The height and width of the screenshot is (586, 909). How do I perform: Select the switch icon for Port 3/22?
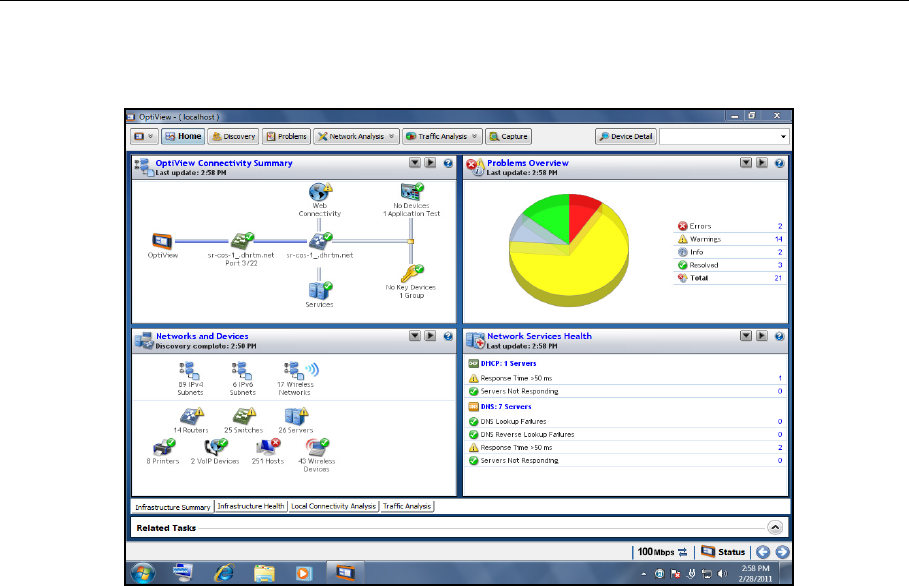click(x=242, y=241)
